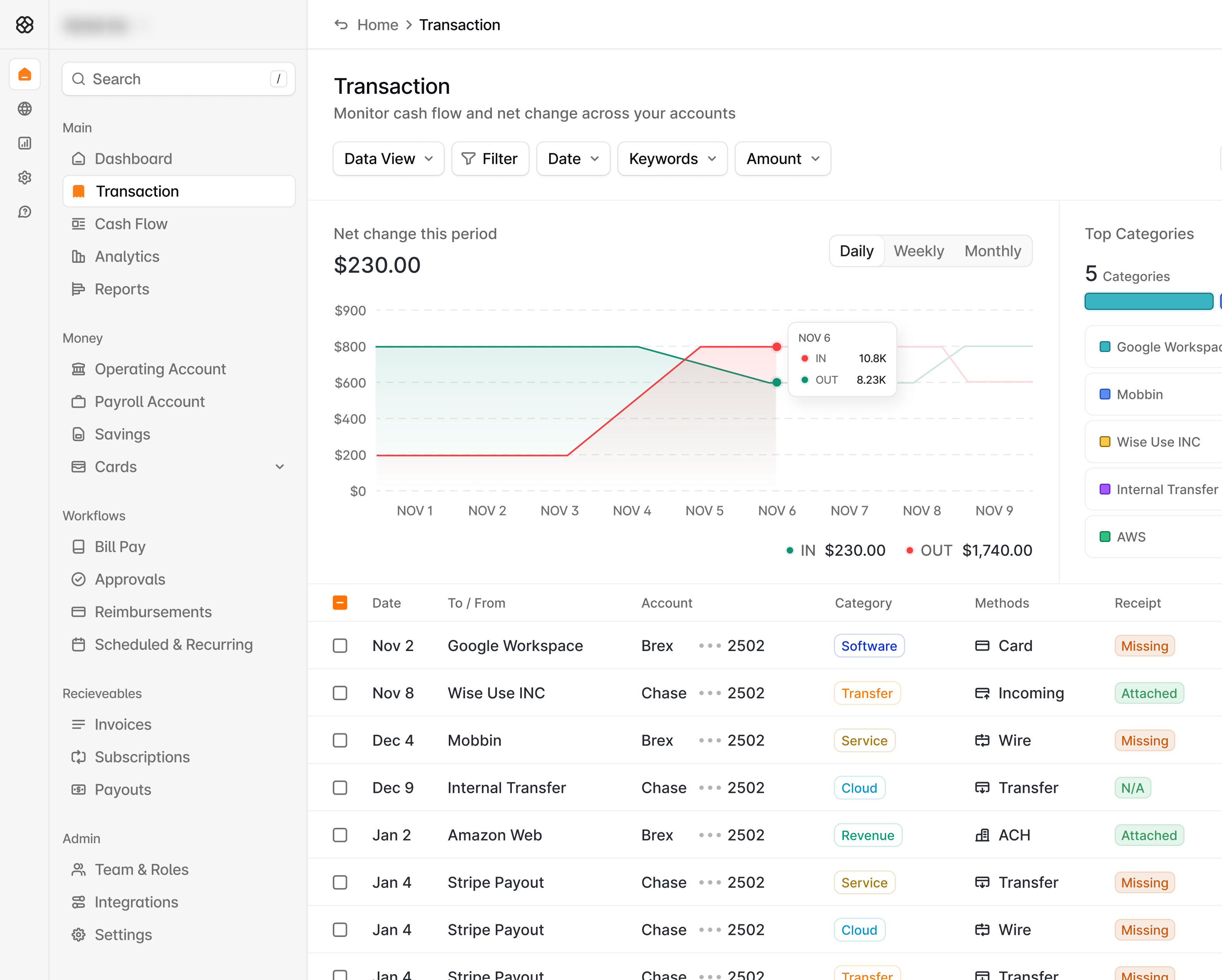Image resolution: width=1222 pixels, height=980 pixels.
Task: Select the Mobbin transaction row checkbox
Action: pyautogui.click(x=340, y=740)
